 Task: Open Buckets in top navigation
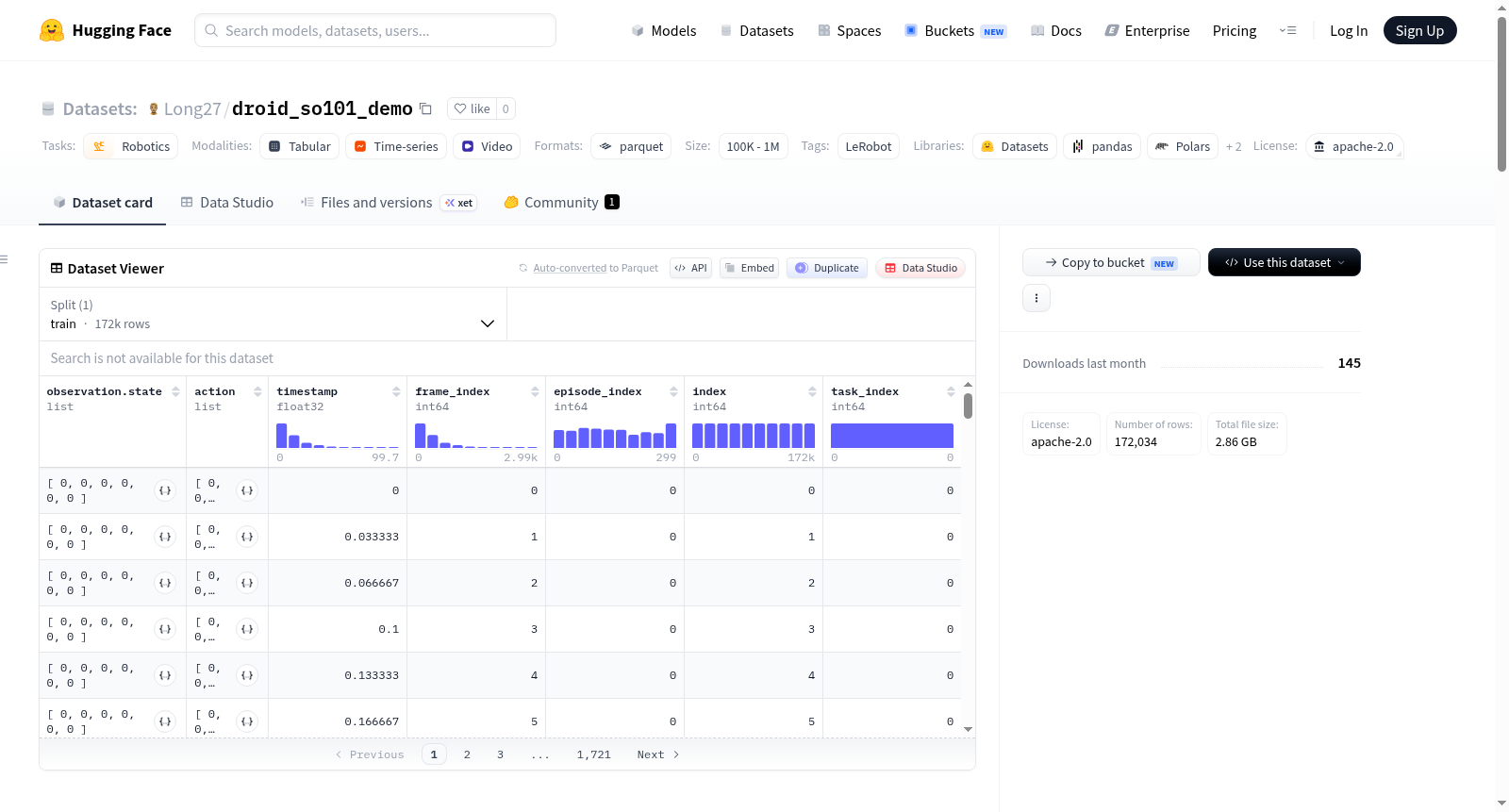(x=955, y=31)
